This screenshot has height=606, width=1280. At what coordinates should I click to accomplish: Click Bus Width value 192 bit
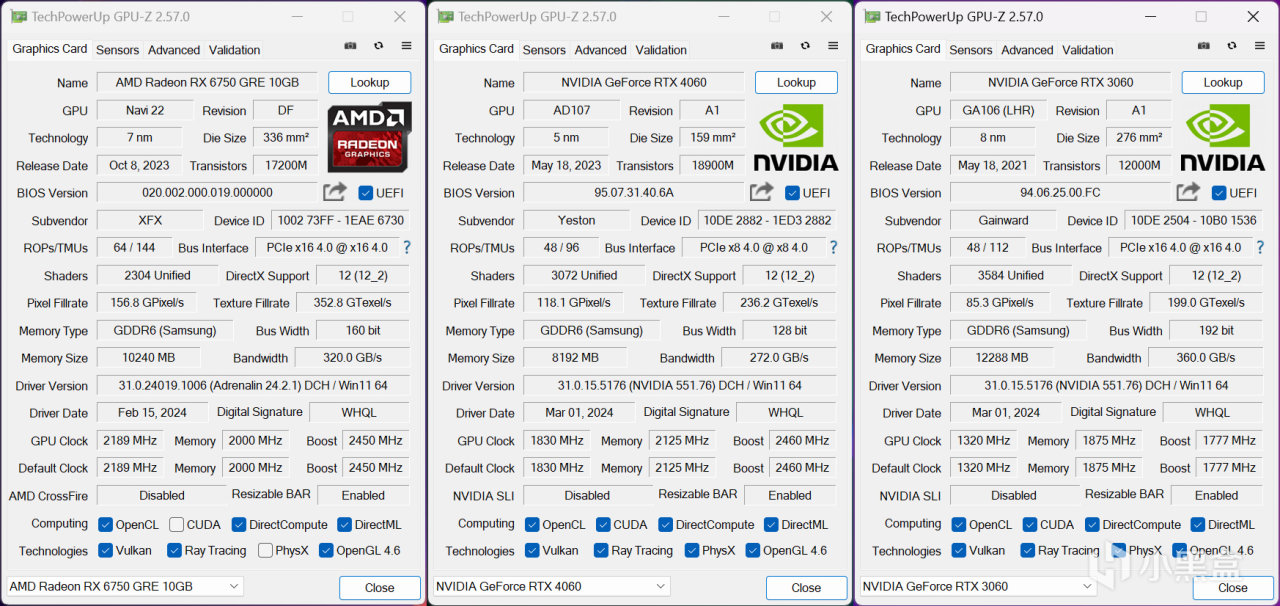tap(1216, 330)
